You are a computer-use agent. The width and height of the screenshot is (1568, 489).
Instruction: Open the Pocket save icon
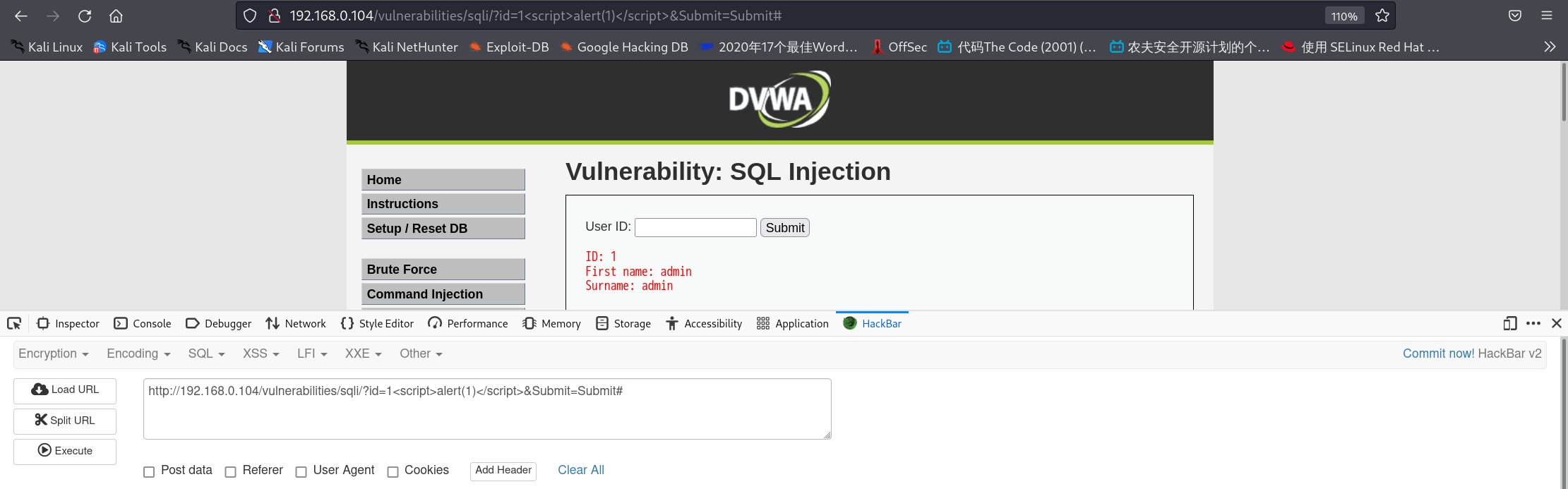coord(1515,16)
